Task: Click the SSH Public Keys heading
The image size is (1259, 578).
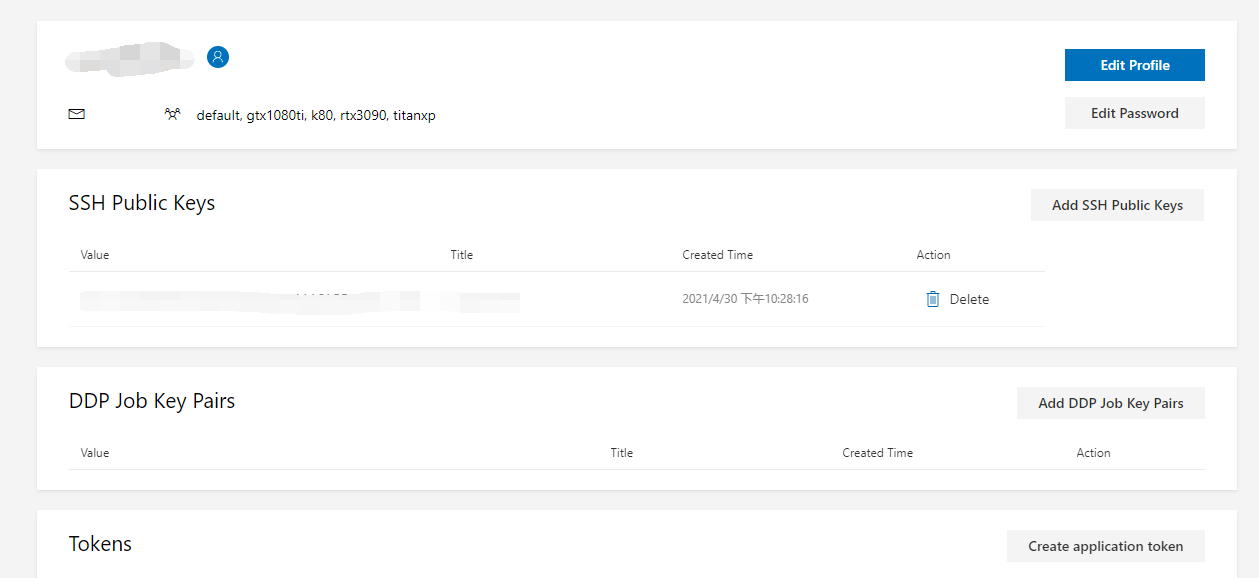Action: tap(142, 203)
